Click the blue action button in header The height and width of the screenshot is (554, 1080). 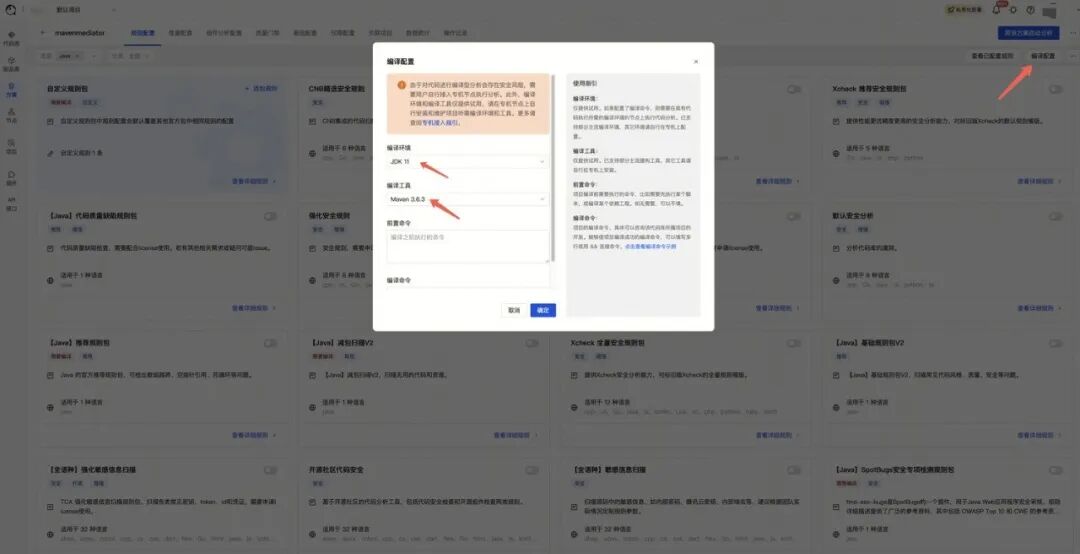1029,32
